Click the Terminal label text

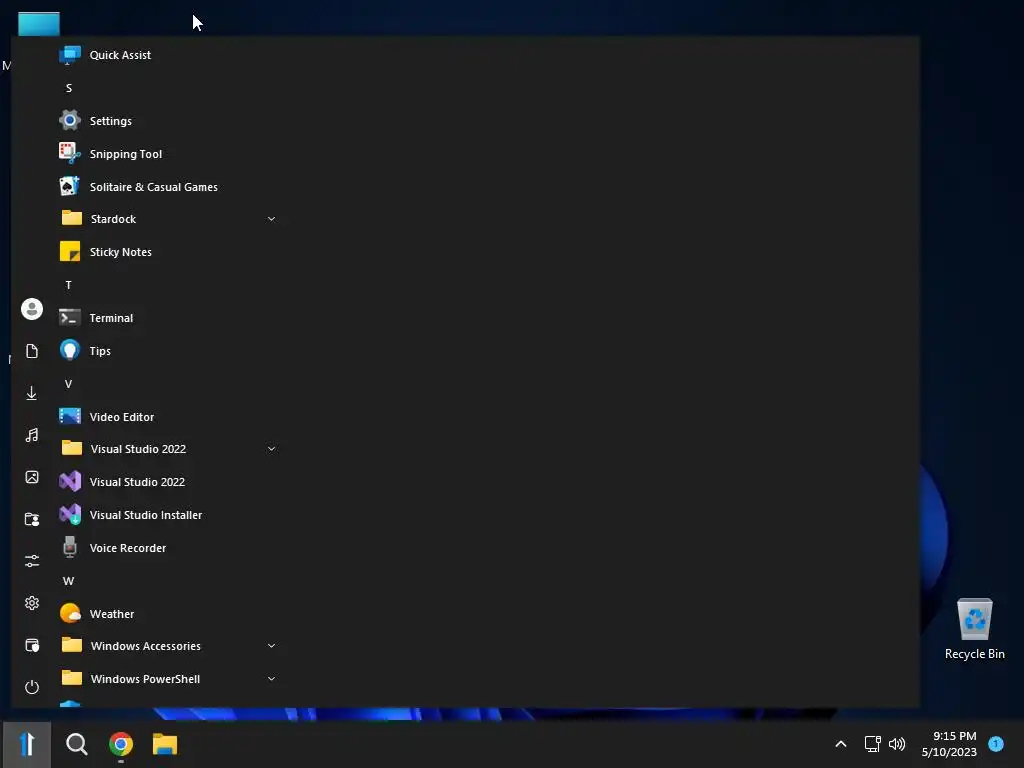point(111,318)
